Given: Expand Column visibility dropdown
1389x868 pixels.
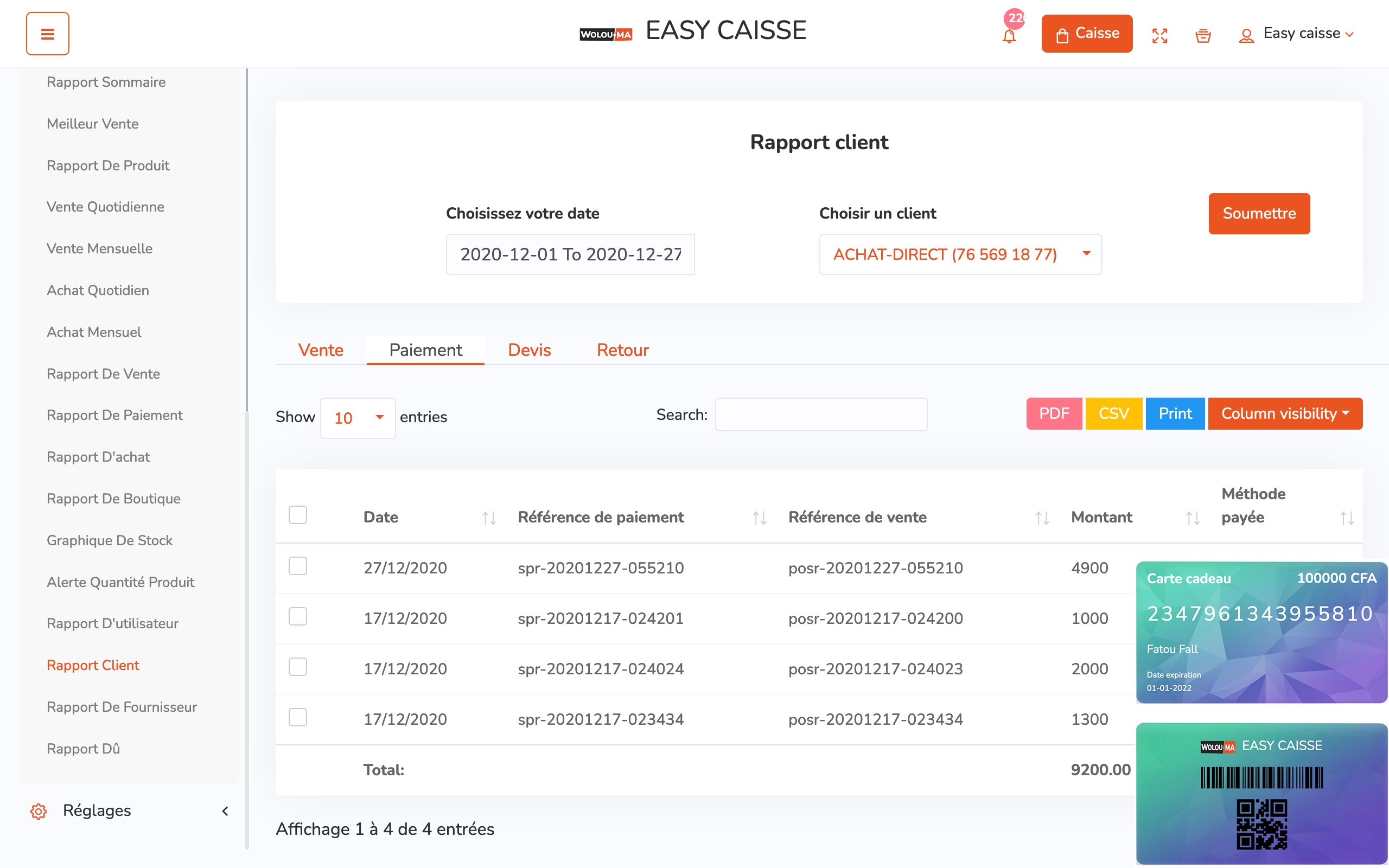Looking at the screenshot, I should coord(1284,413).
